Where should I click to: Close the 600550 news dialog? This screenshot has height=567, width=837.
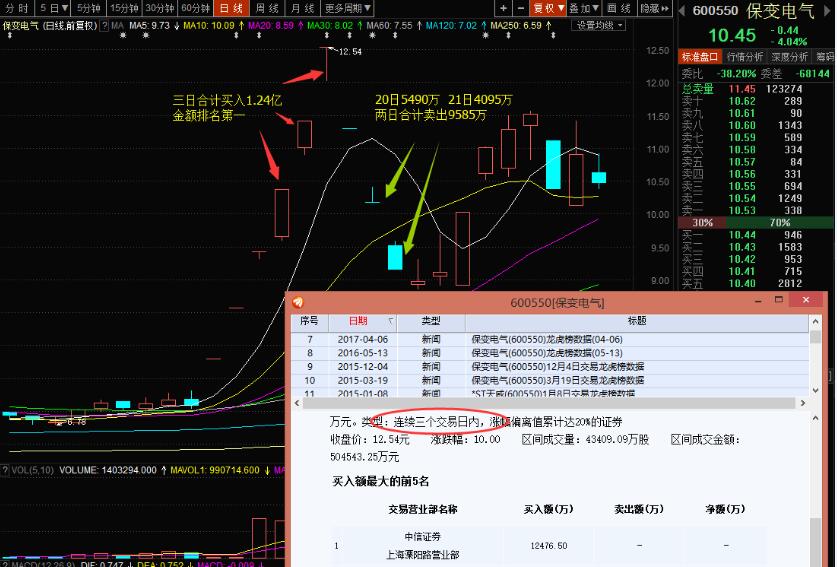(806, 300)
